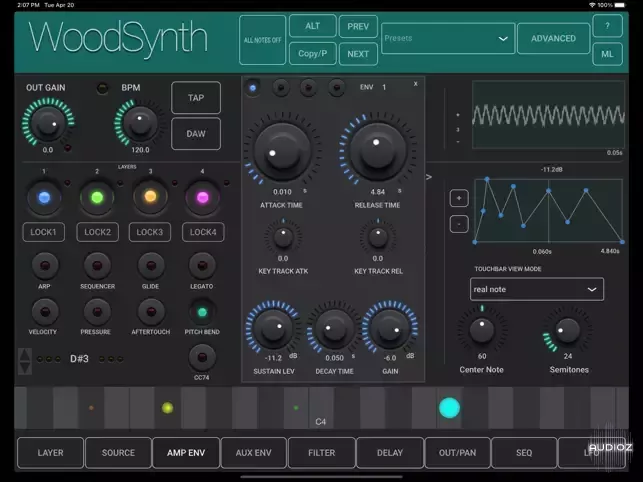
Task: Click the C4 key on touchbar
Action: click(321, 407)
